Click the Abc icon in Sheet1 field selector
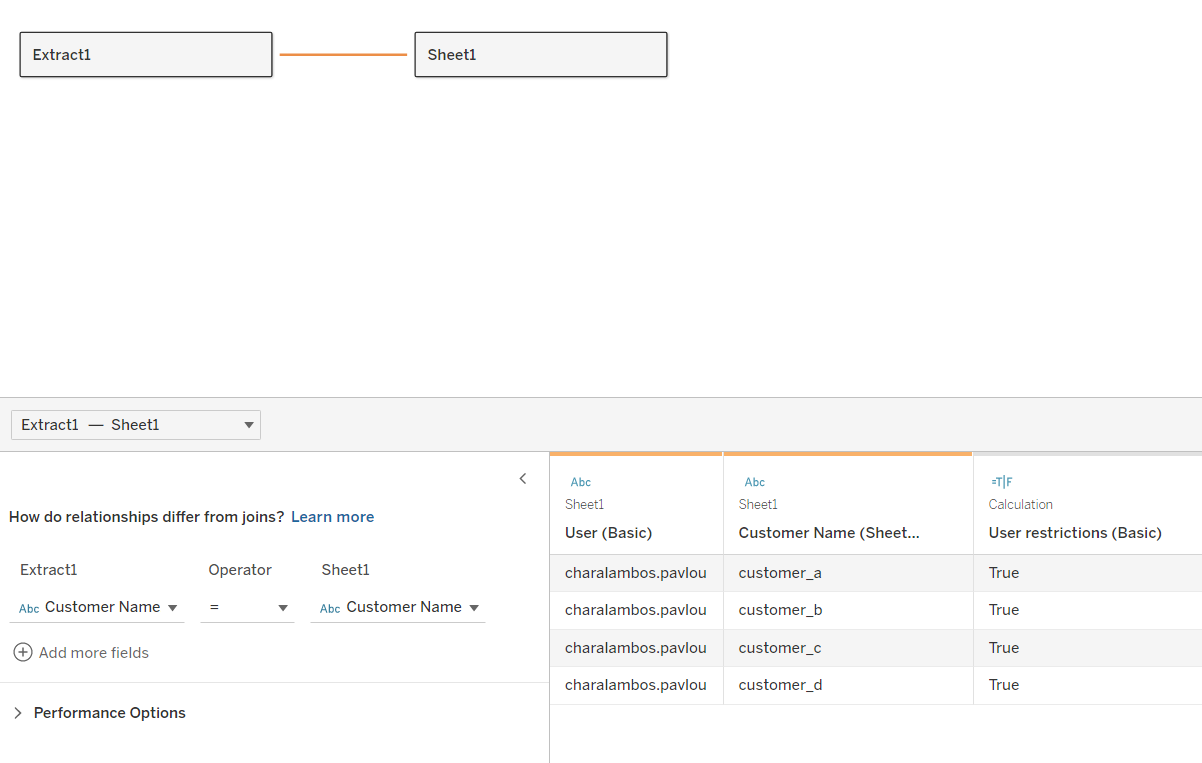This screenshot has height=763, width=1202. pos(330,608)
